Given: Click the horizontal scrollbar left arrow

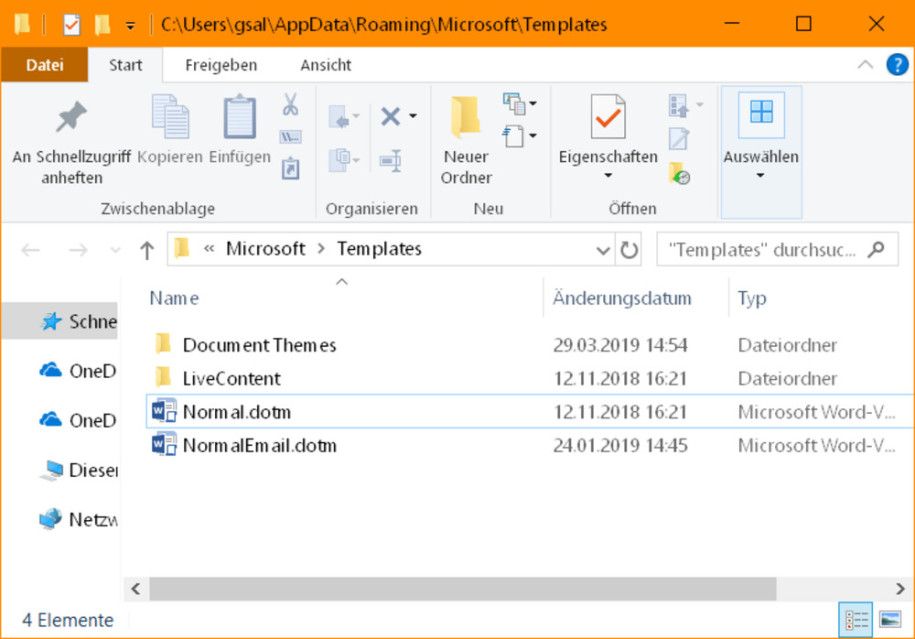Looking at the screenshot, I should point(136,589).
